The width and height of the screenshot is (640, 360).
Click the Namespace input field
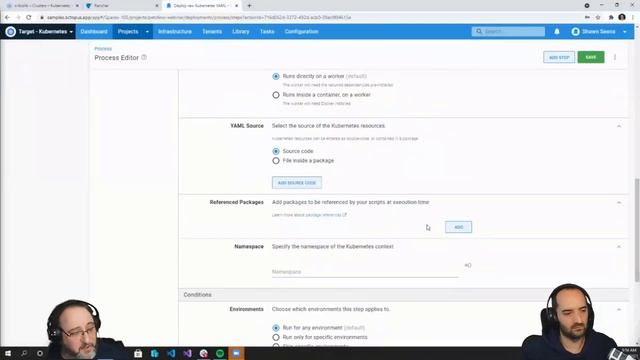coord(365,272)
